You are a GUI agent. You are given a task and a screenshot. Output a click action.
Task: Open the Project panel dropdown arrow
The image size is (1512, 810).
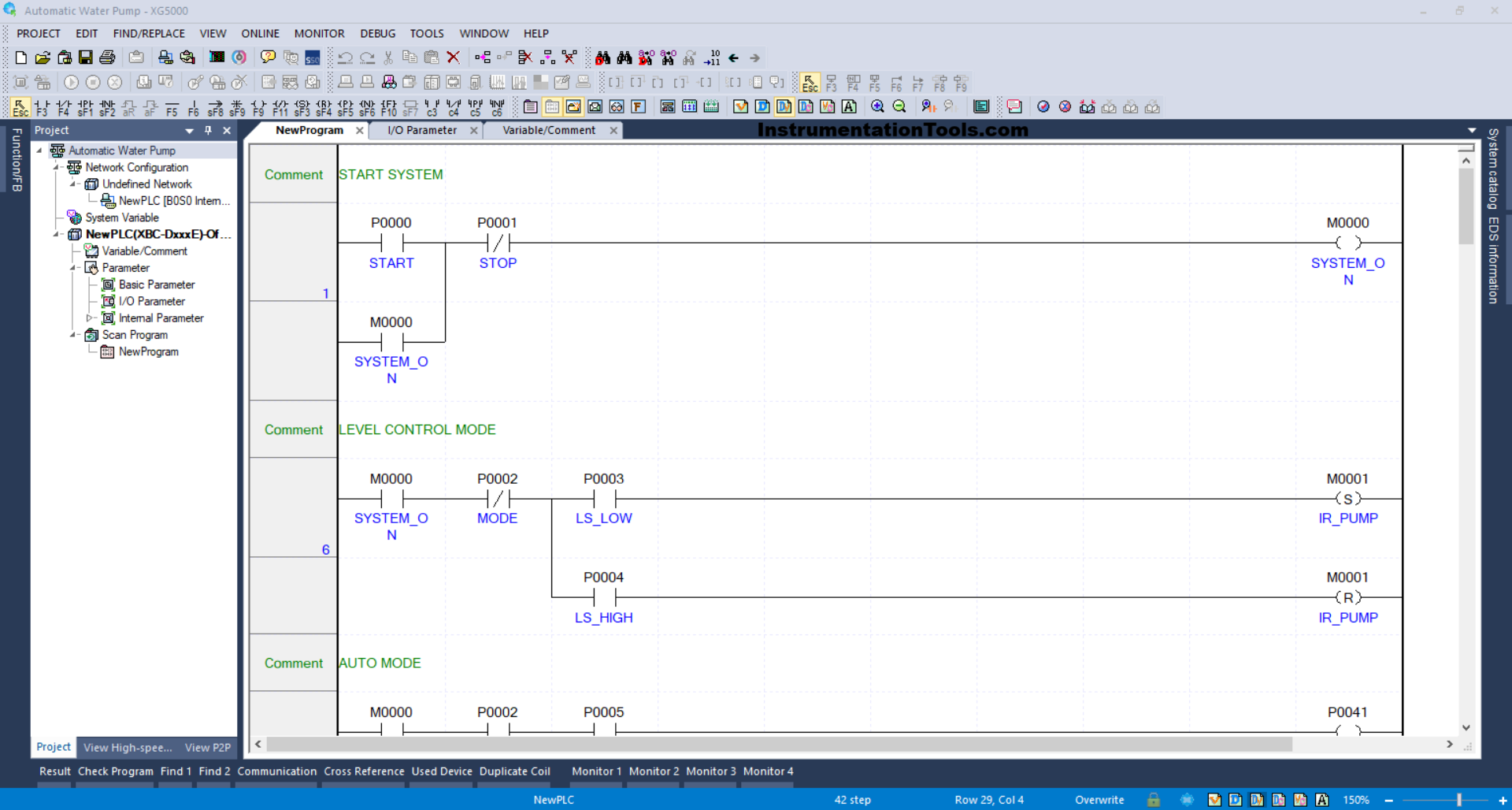[x=189, y=131]
